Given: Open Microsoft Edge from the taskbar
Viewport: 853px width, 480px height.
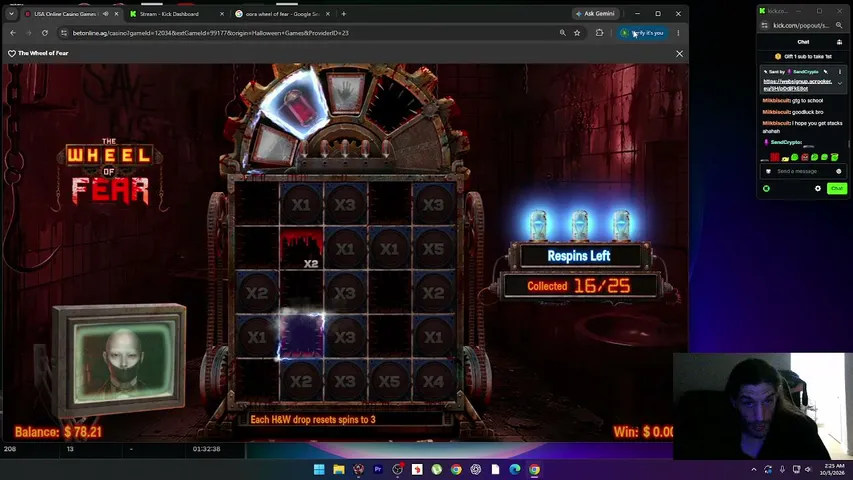Looking at the screenshot, I should click(515, 469).
